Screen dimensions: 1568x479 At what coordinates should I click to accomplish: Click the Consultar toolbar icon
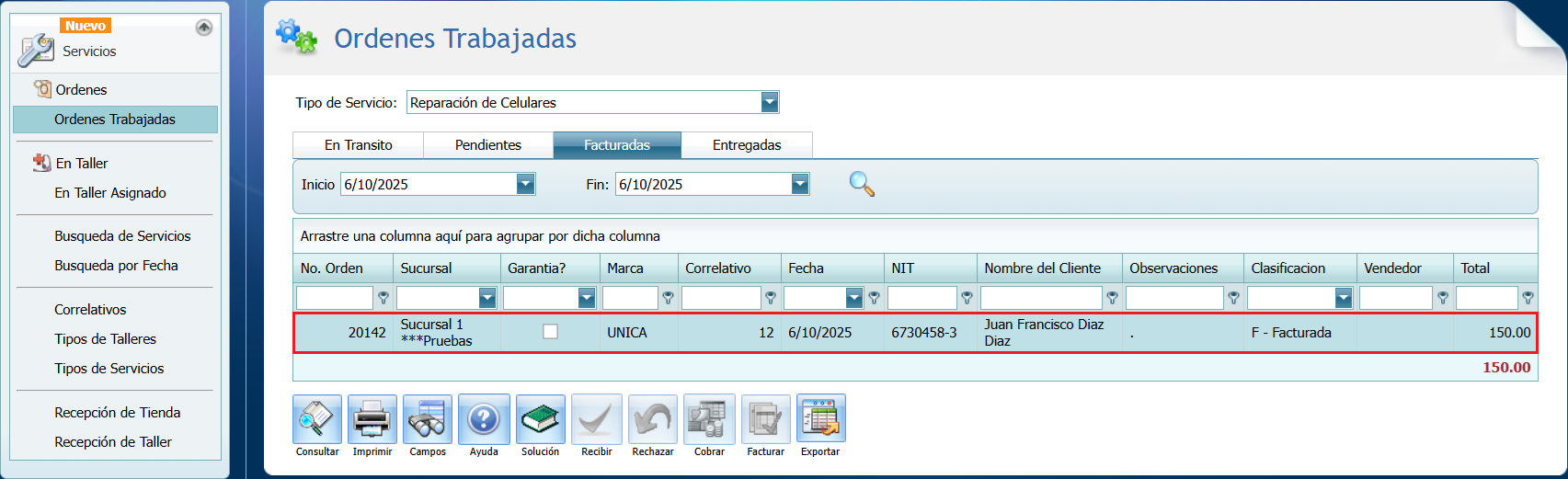[317, 419]
